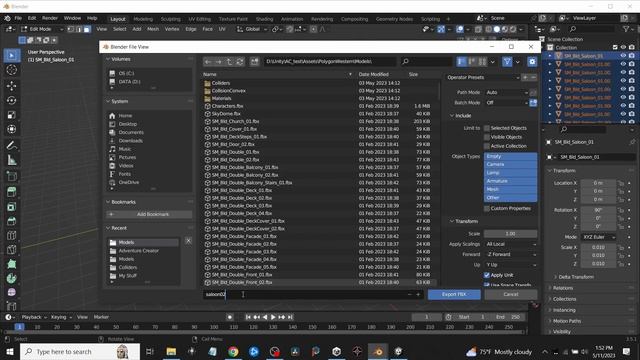The height and width of the screenshot is (360, 640).
Task: Select the Move tool in left toolbar
Action: (12, 86)
